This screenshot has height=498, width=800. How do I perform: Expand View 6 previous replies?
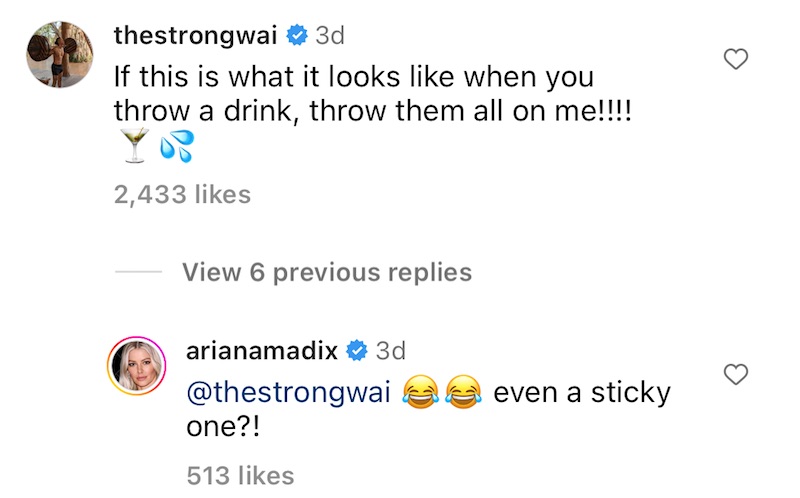(327, 271)
